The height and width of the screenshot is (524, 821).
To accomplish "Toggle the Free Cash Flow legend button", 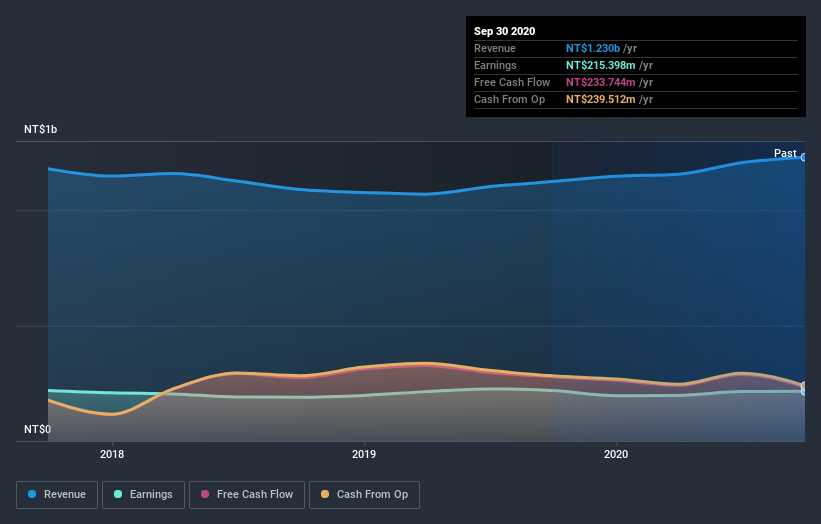I will 247,495.
